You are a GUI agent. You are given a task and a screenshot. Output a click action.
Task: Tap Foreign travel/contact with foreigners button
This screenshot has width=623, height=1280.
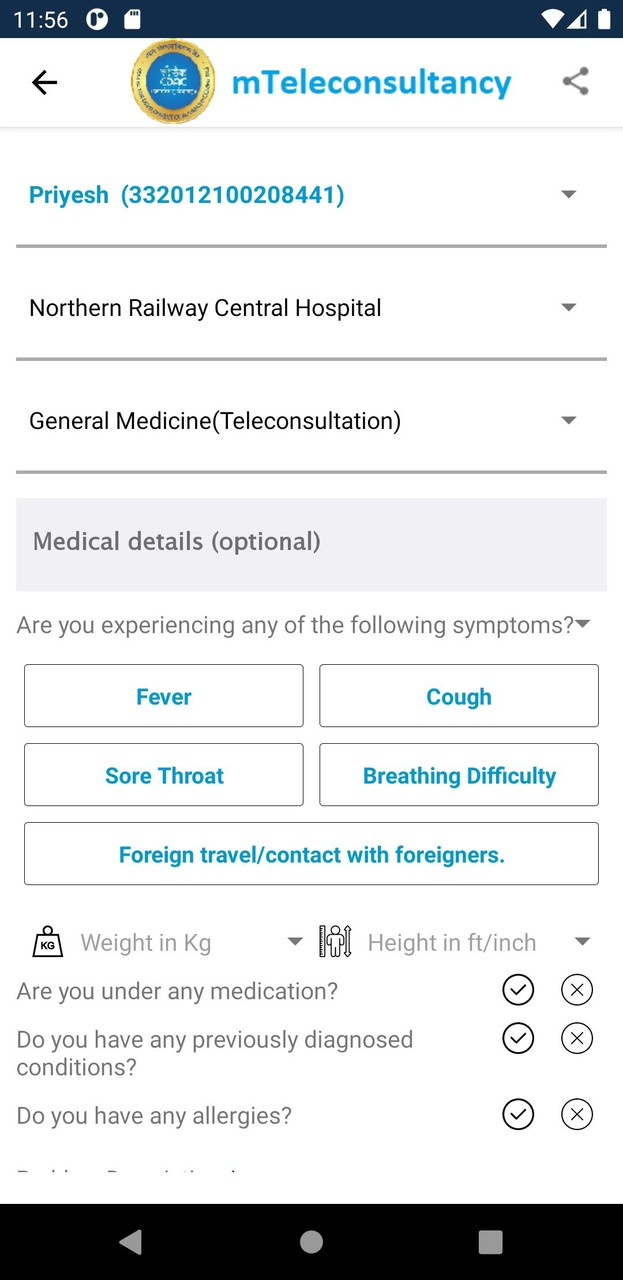[311, 854]
